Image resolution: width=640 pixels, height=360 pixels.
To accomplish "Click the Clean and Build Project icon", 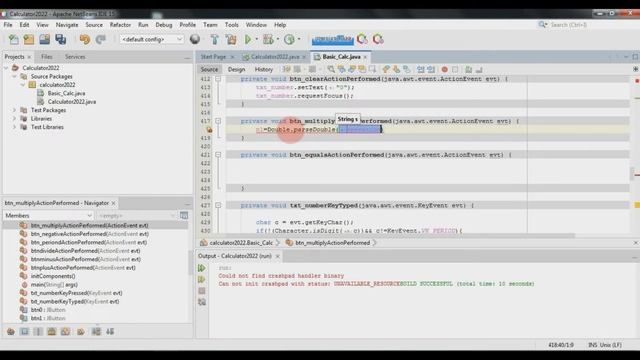I will 231,39.
